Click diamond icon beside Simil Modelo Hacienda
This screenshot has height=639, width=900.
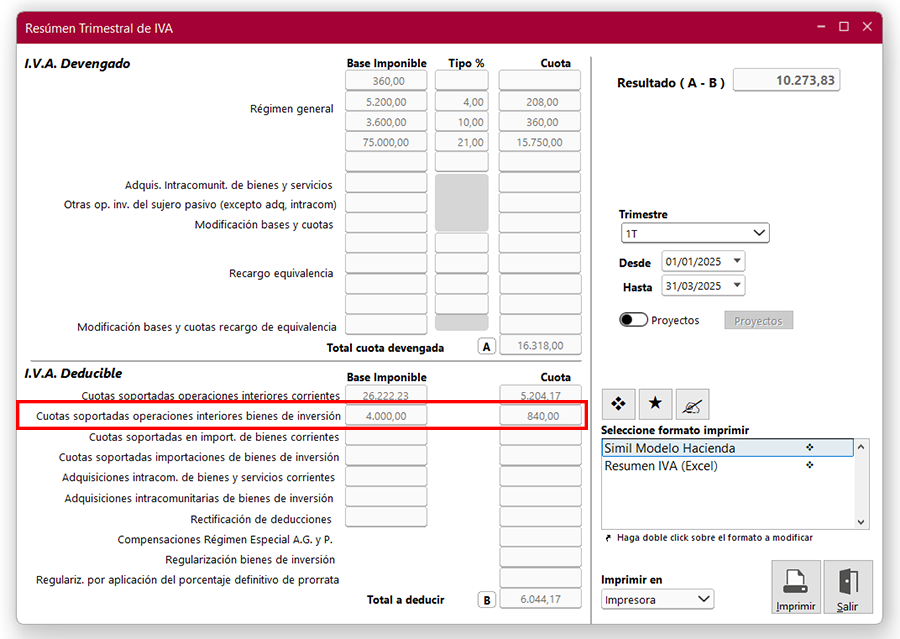coord(810,448)
